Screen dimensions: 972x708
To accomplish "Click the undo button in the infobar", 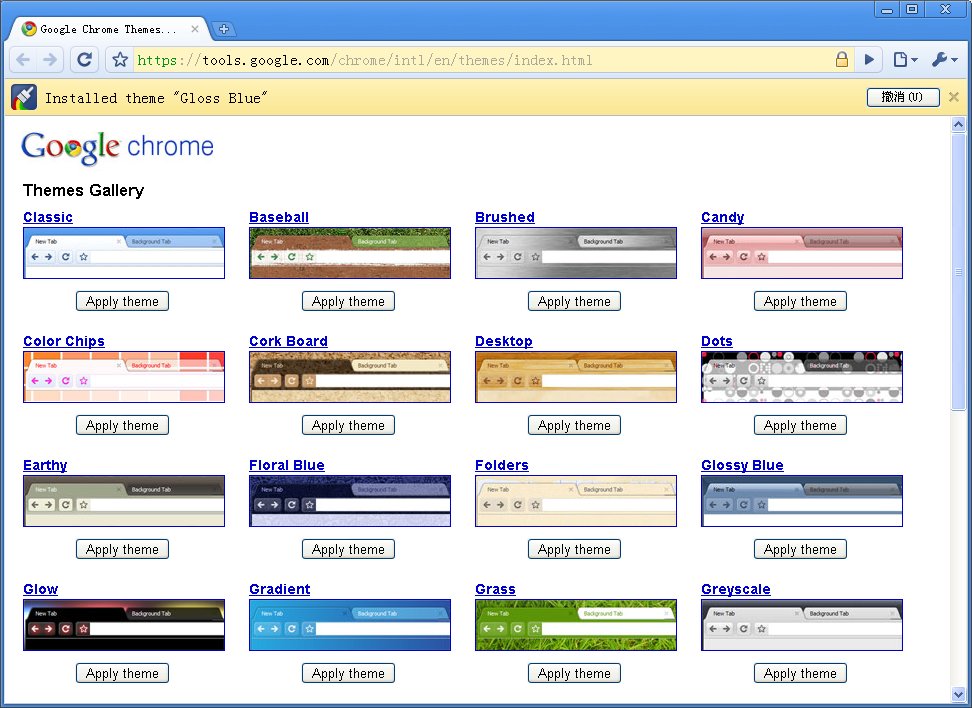I will [x=902, y=97].
